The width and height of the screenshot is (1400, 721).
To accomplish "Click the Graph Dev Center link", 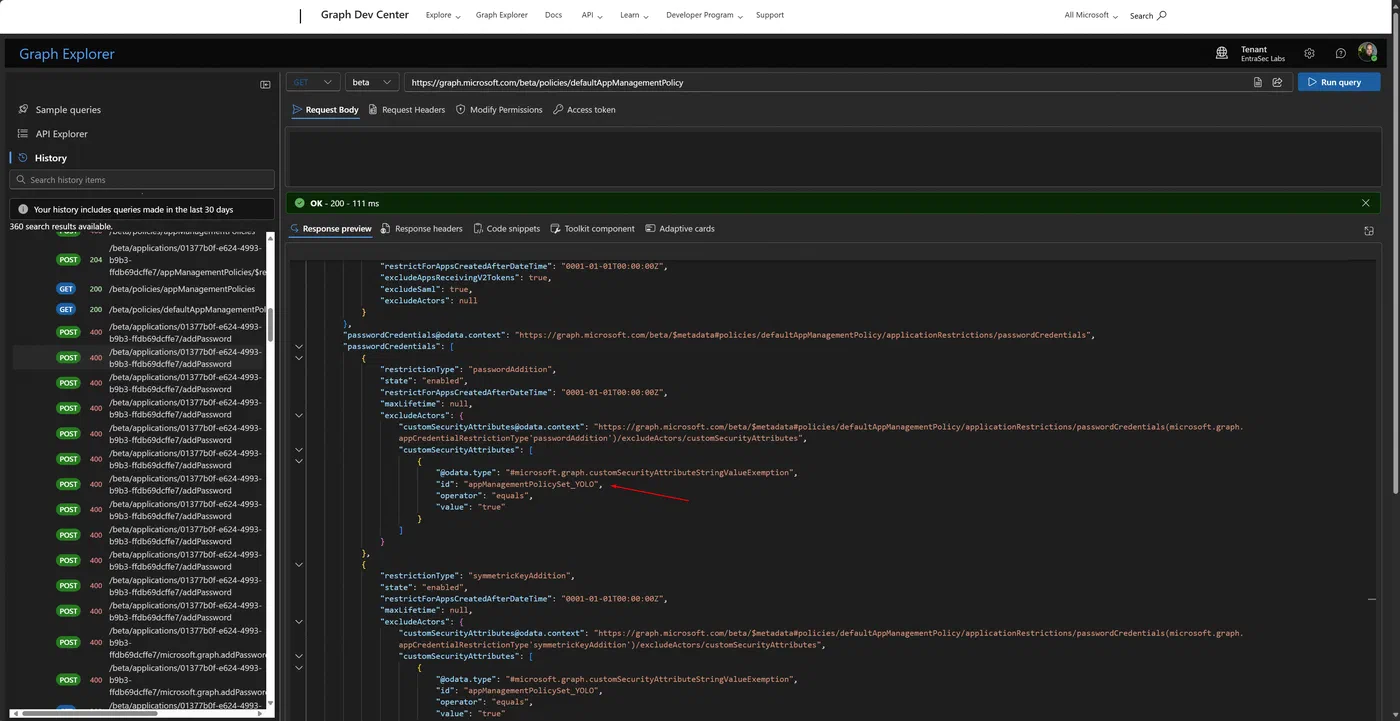I will (x=365, y=15).
